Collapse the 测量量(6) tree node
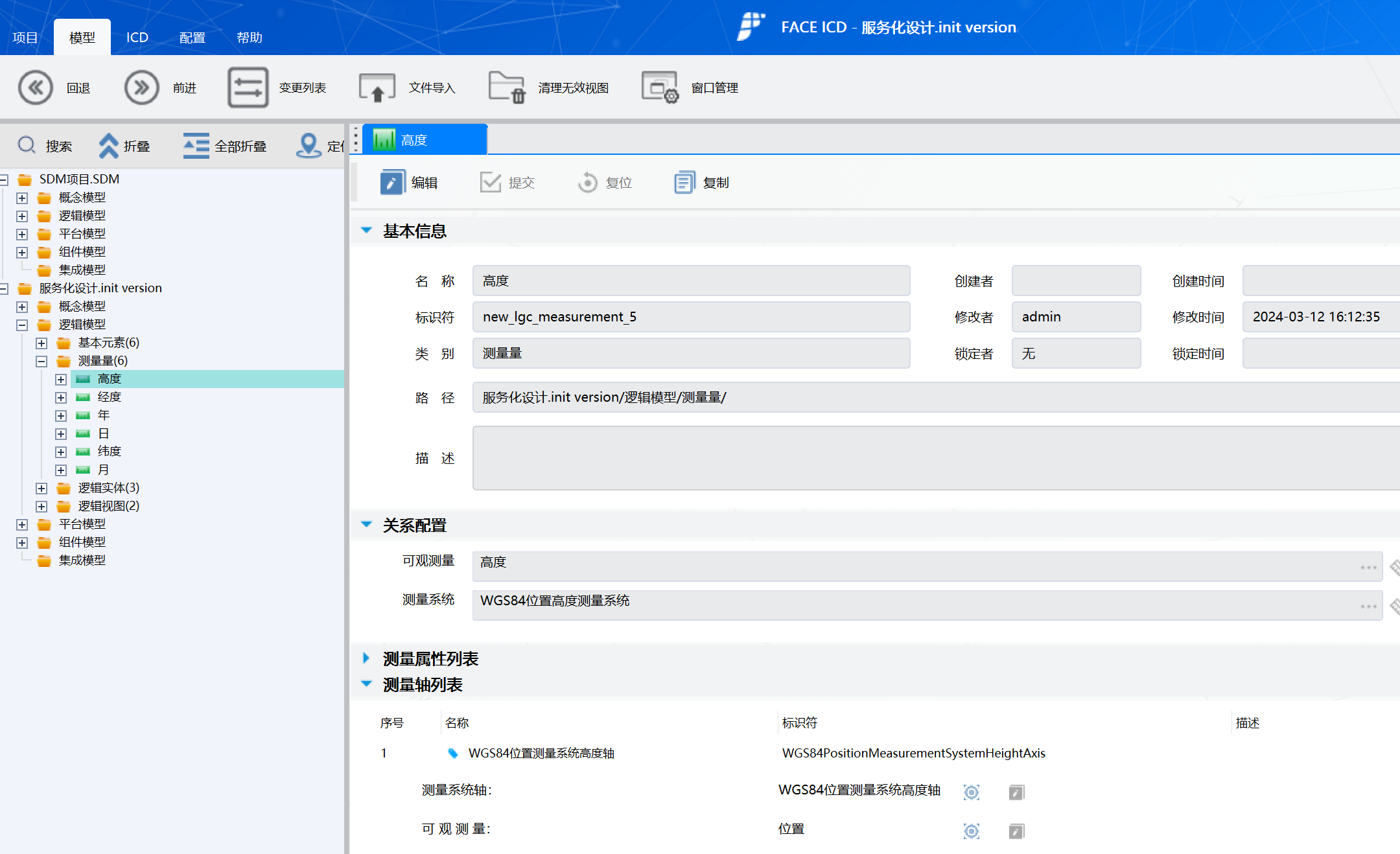This screenshot has height=854, width=1400. point(41,361)
